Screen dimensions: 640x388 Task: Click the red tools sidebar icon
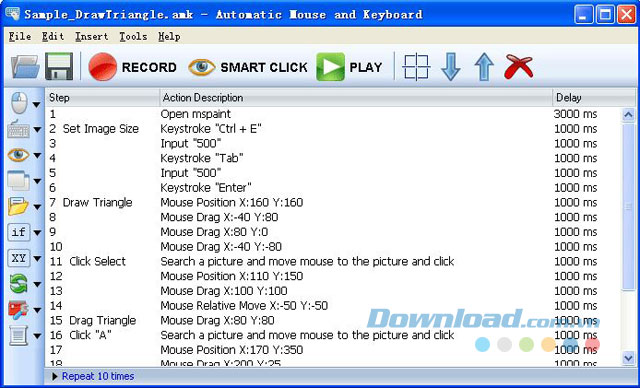click(x=18, y=310)
